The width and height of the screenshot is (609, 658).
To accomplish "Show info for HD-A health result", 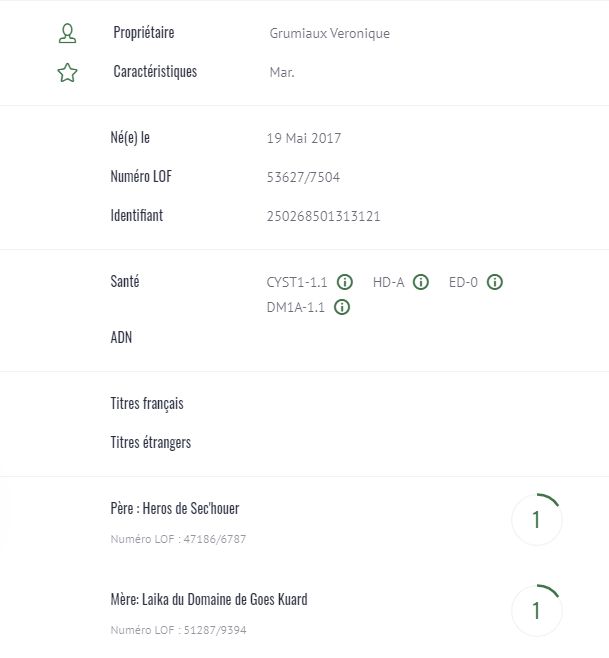I will (x=421, y=282).
